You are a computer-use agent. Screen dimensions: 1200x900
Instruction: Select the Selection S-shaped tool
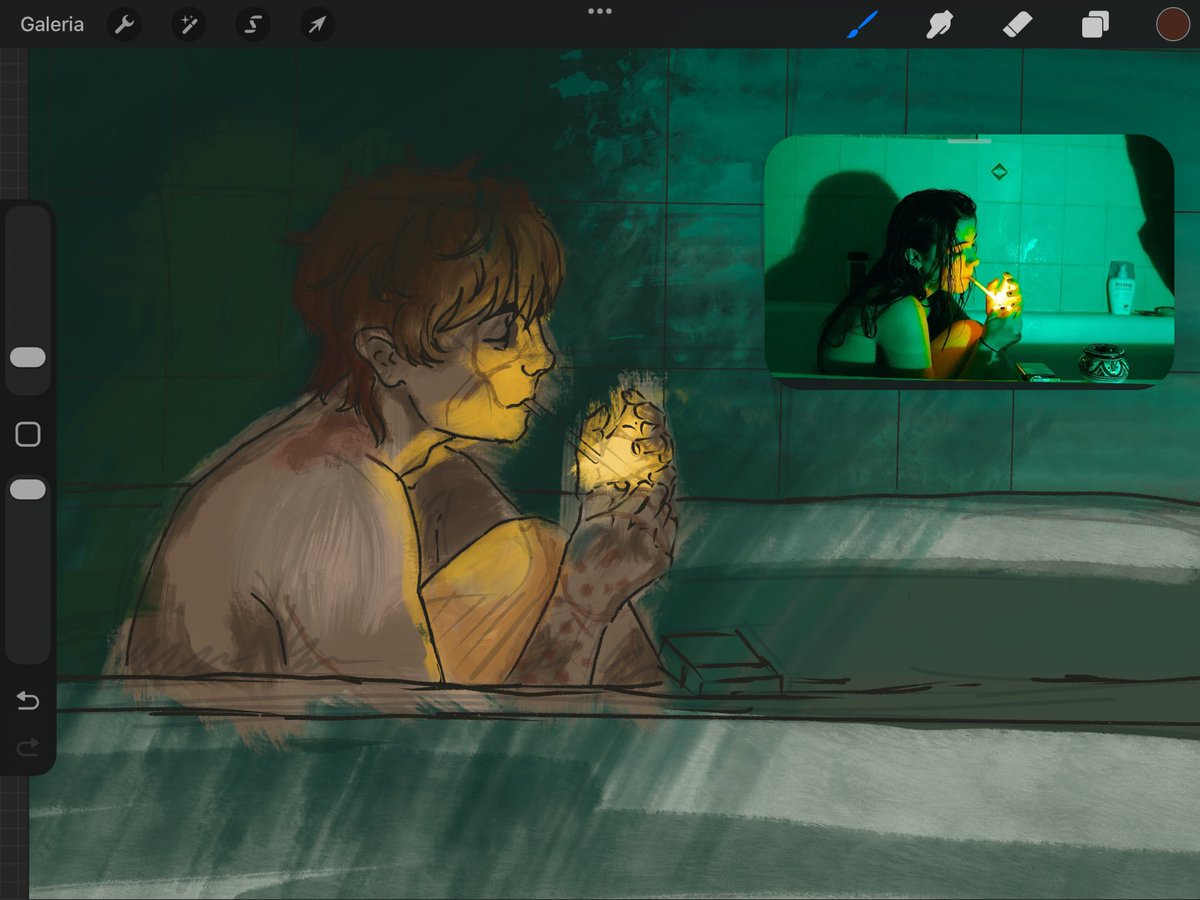pyautogui.click(x=252, y=24)
